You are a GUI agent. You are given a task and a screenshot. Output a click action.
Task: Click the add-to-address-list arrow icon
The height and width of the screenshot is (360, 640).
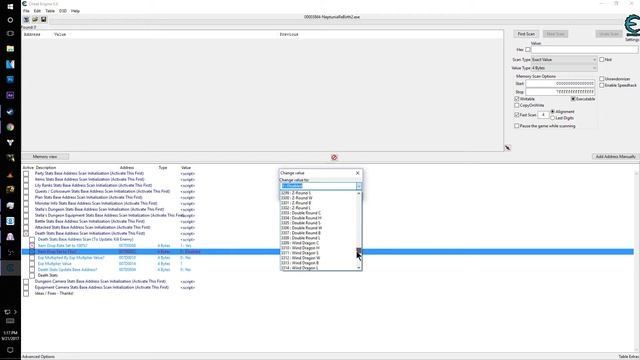click(507, 148)
